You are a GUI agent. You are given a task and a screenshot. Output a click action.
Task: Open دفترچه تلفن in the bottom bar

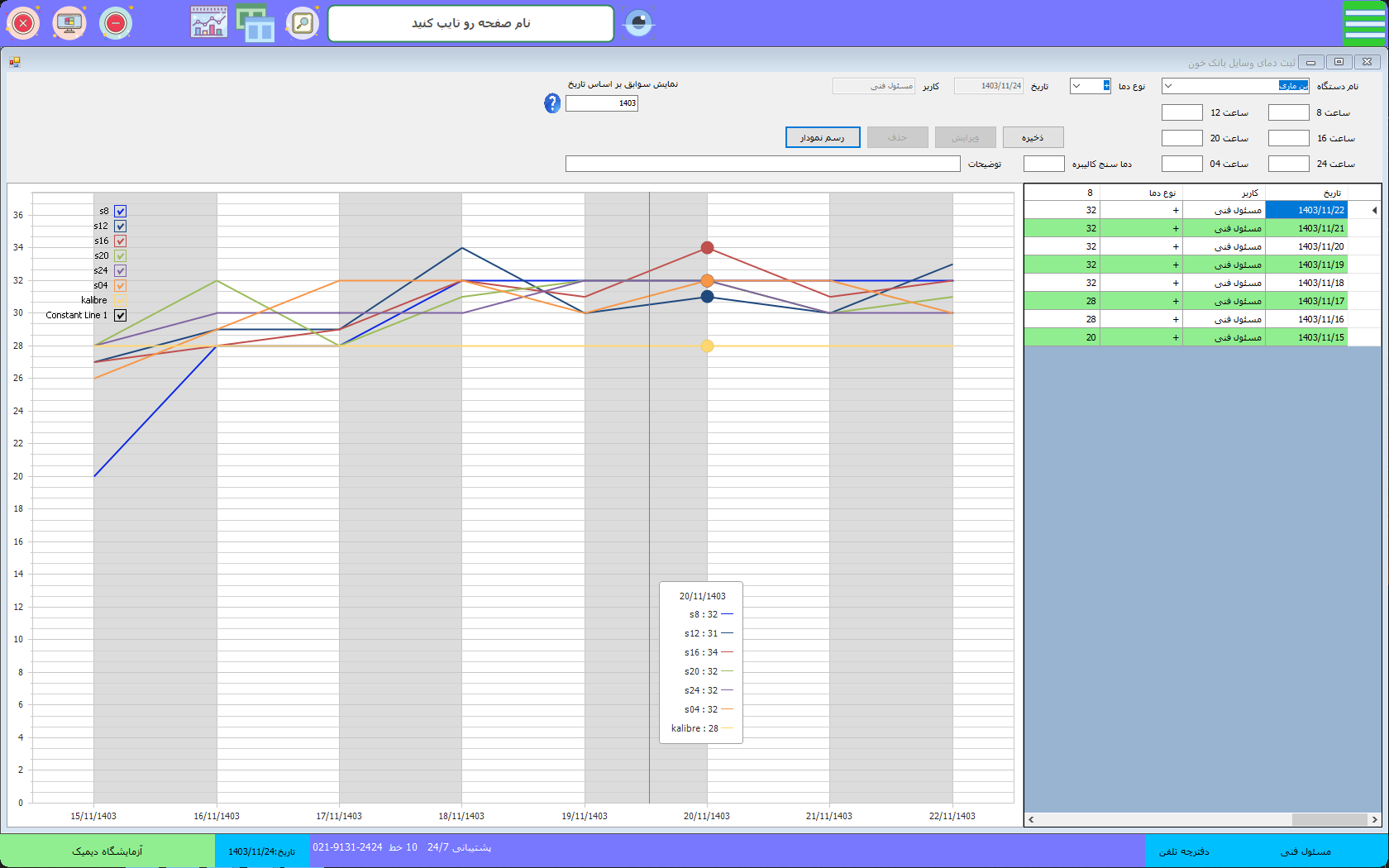[x=1183, y=851]
